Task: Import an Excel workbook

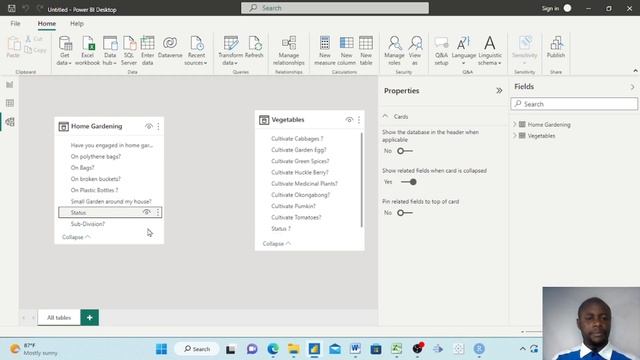Action: (87, 51)
